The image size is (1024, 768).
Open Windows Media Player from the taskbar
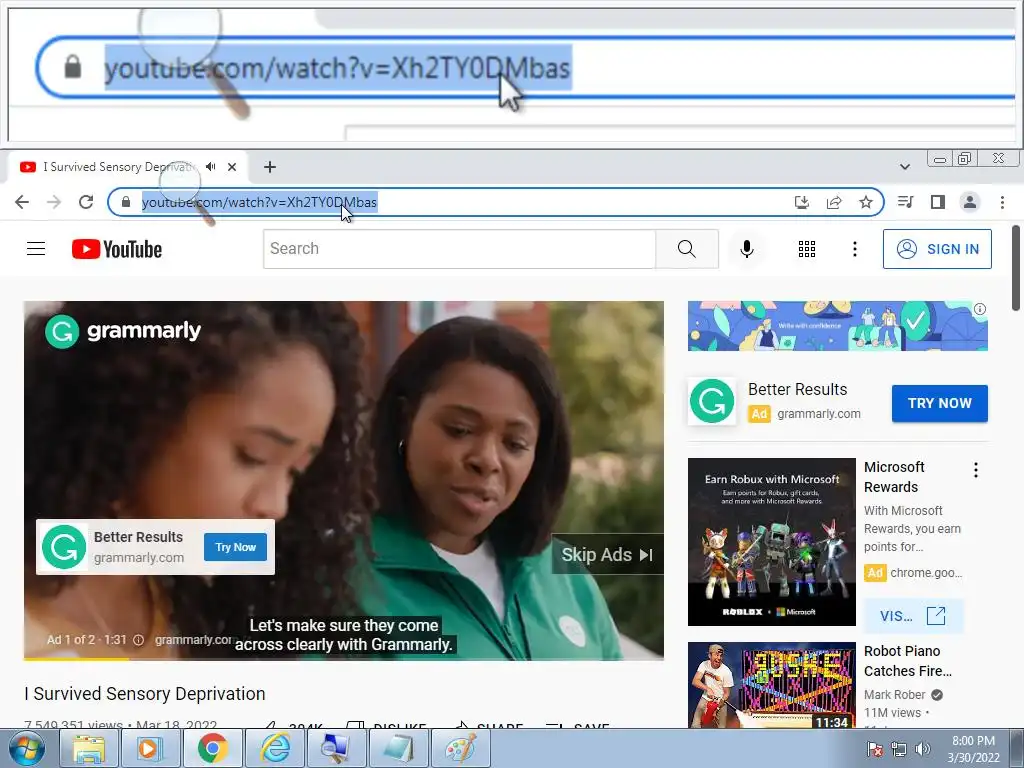pyautogui.click(x=150, y=748)
